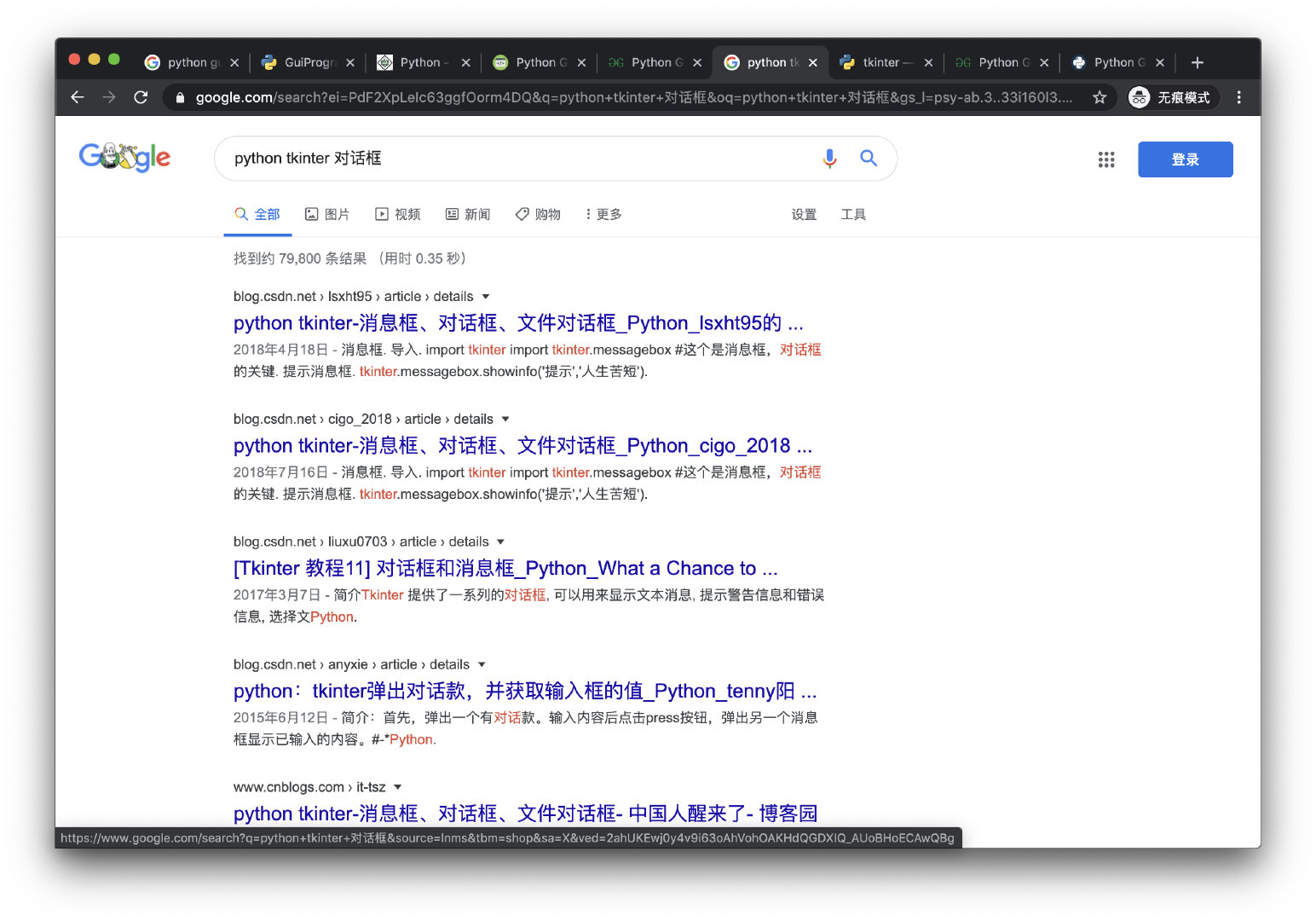Expand options arrow for cnblogs it-tsz result
1316x921 pixels.
click(x=397, y=788)
